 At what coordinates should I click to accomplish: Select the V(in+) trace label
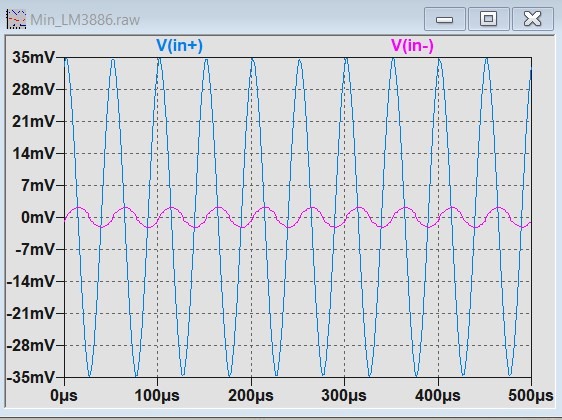click(180, 46)
